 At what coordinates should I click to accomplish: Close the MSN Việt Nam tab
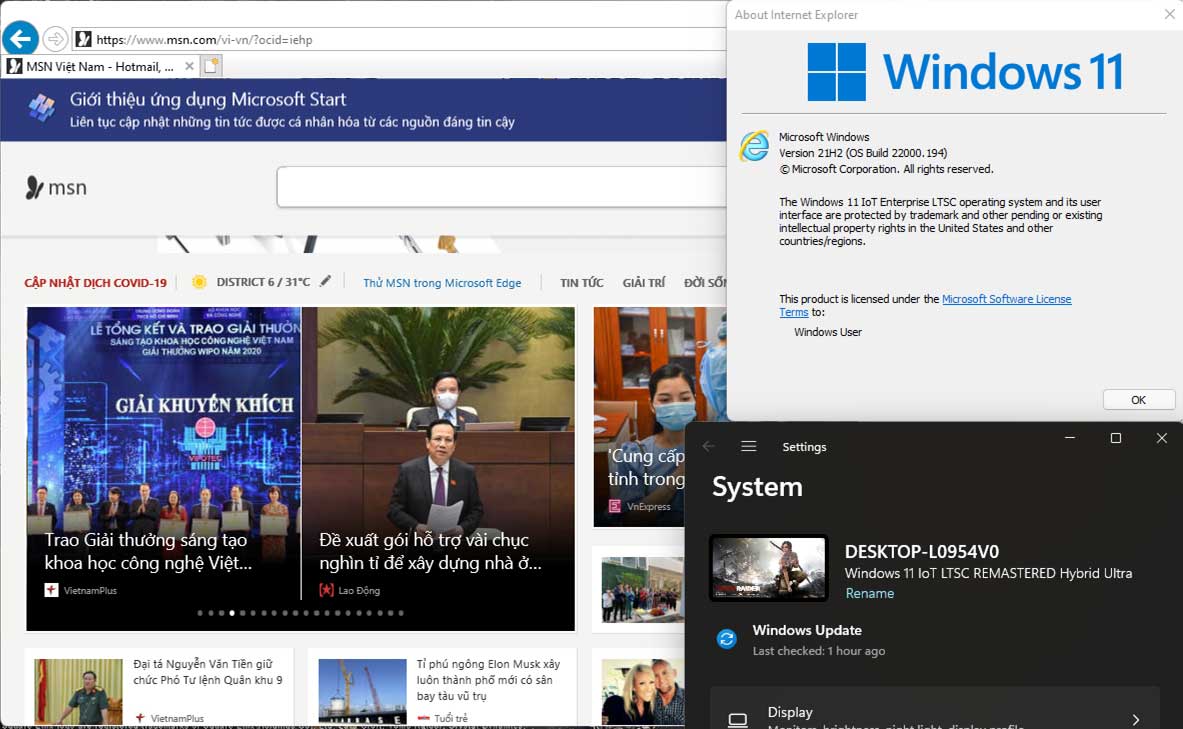click(x=189, y=66)
